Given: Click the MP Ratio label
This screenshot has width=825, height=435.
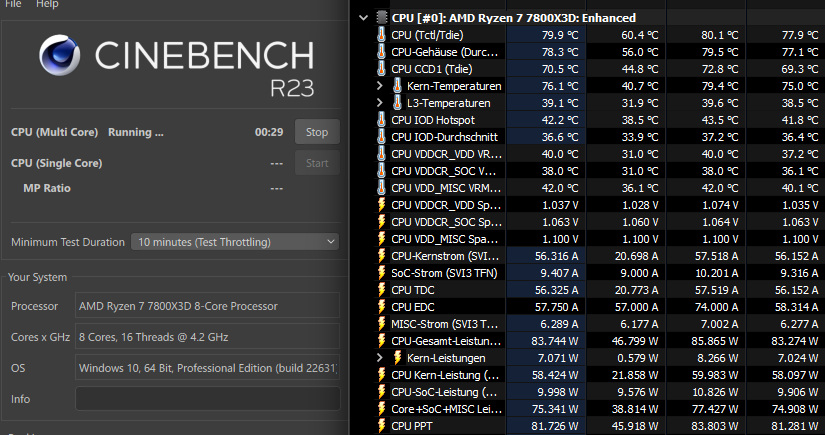Looking at the screenshot, I should tap(47, 188).
